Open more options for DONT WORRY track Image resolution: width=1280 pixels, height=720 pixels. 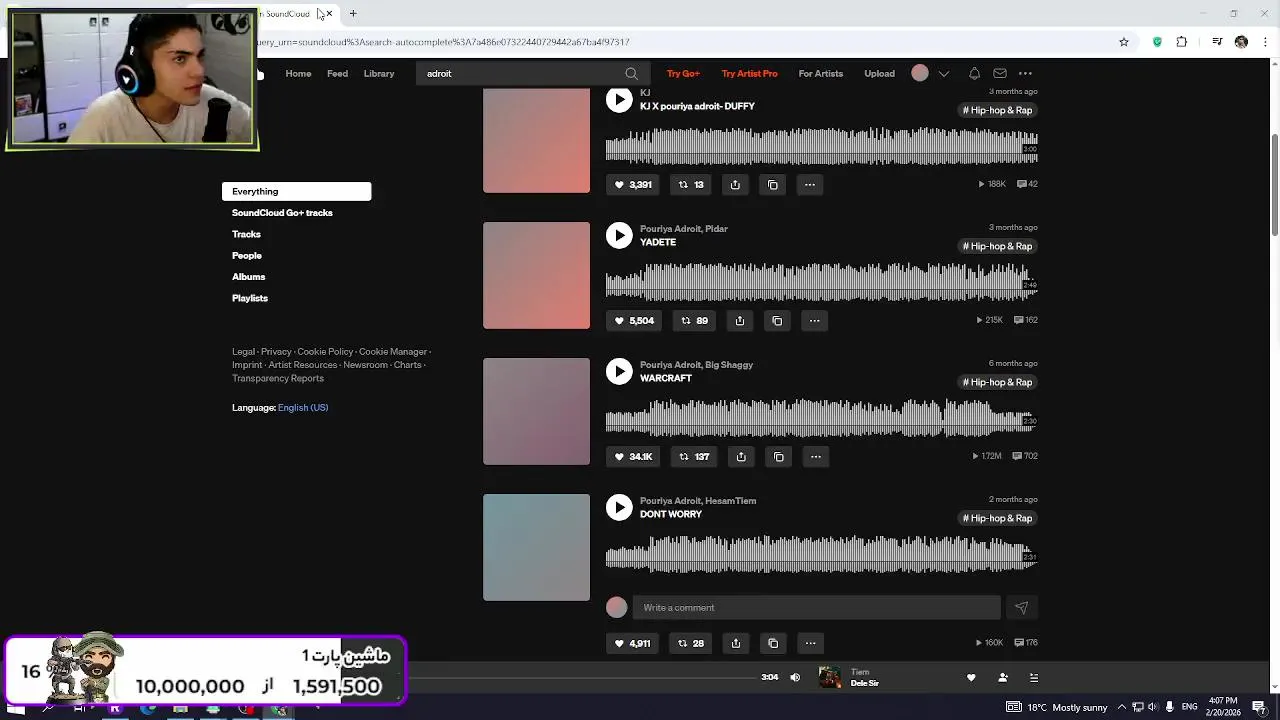tap(810, 643)
